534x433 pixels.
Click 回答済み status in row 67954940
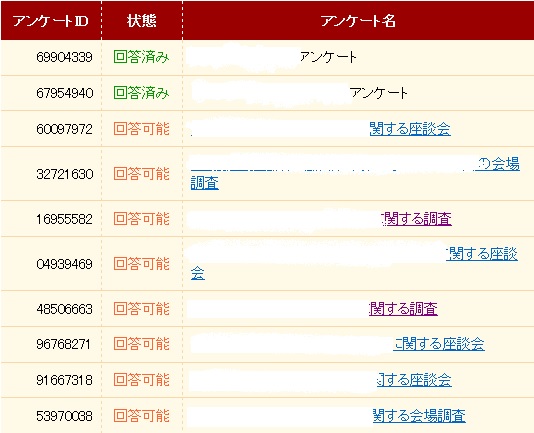141,93
